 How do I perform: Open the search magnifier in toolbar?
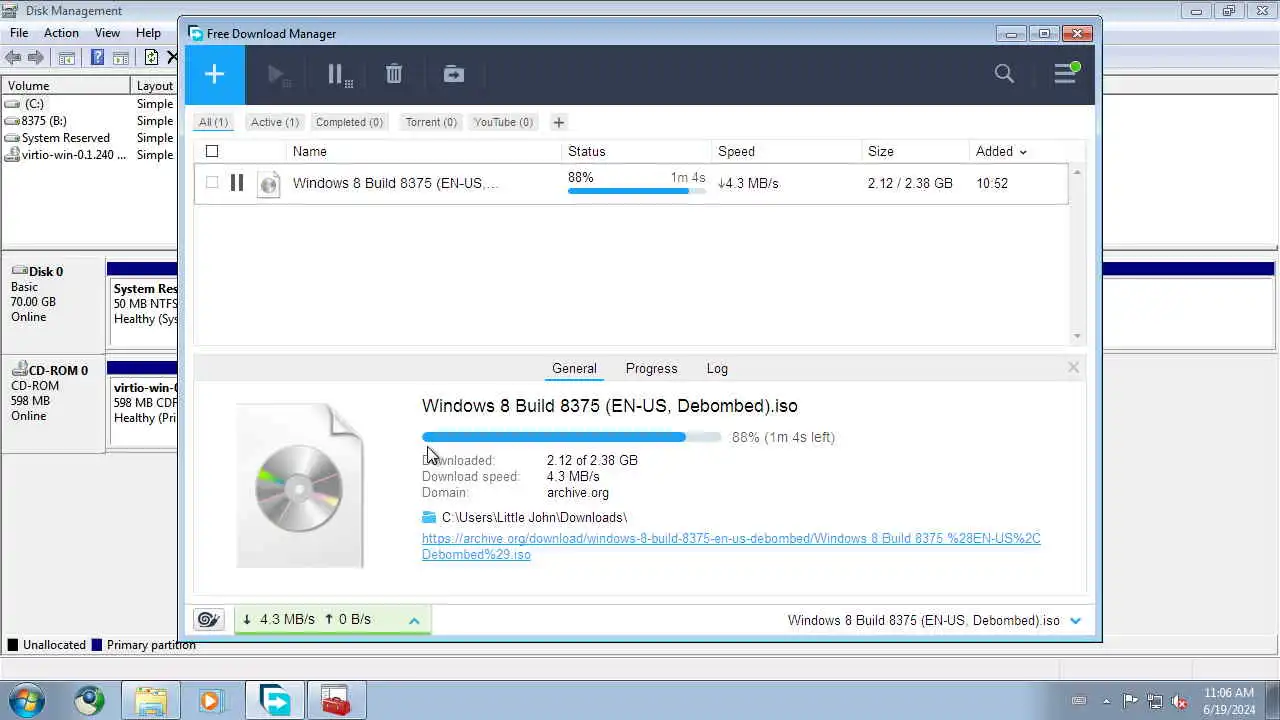click(x=1004, y=73)
